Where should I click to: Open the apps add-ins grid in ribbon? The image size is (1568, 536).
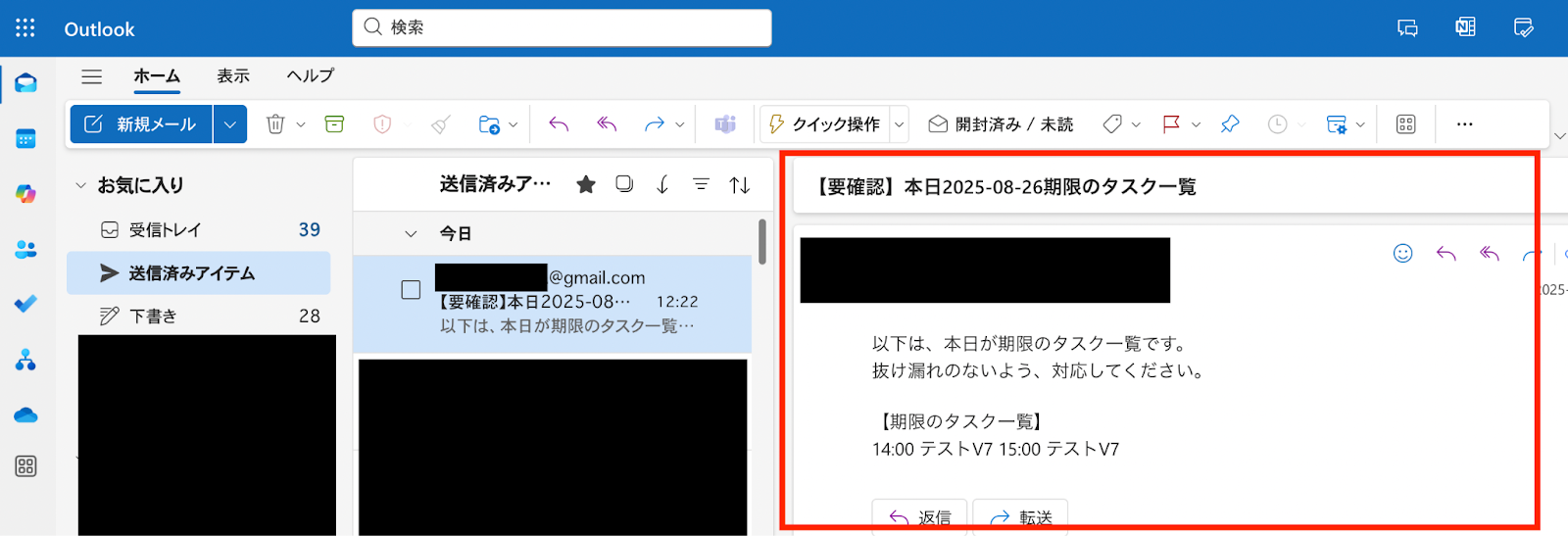tap(1406, 124)
